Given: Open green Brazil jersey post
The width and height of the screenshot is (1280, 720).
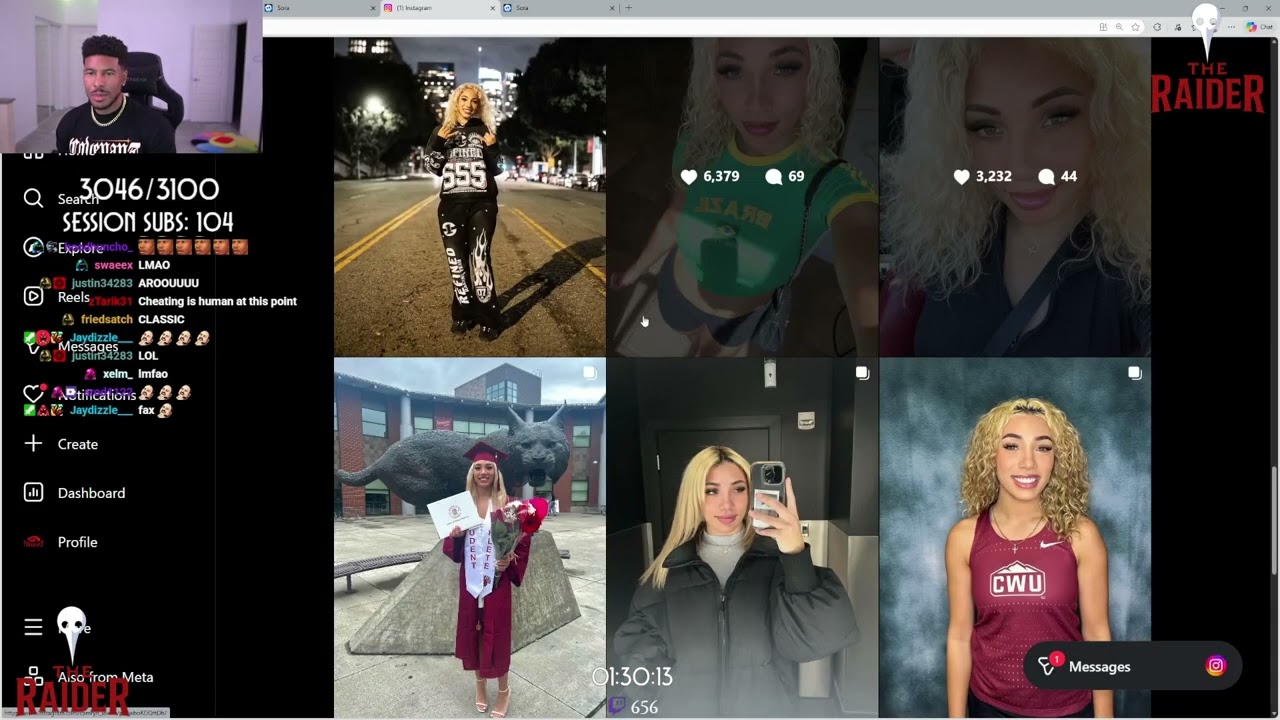Looking at the screenshot, I should [743, 196].
